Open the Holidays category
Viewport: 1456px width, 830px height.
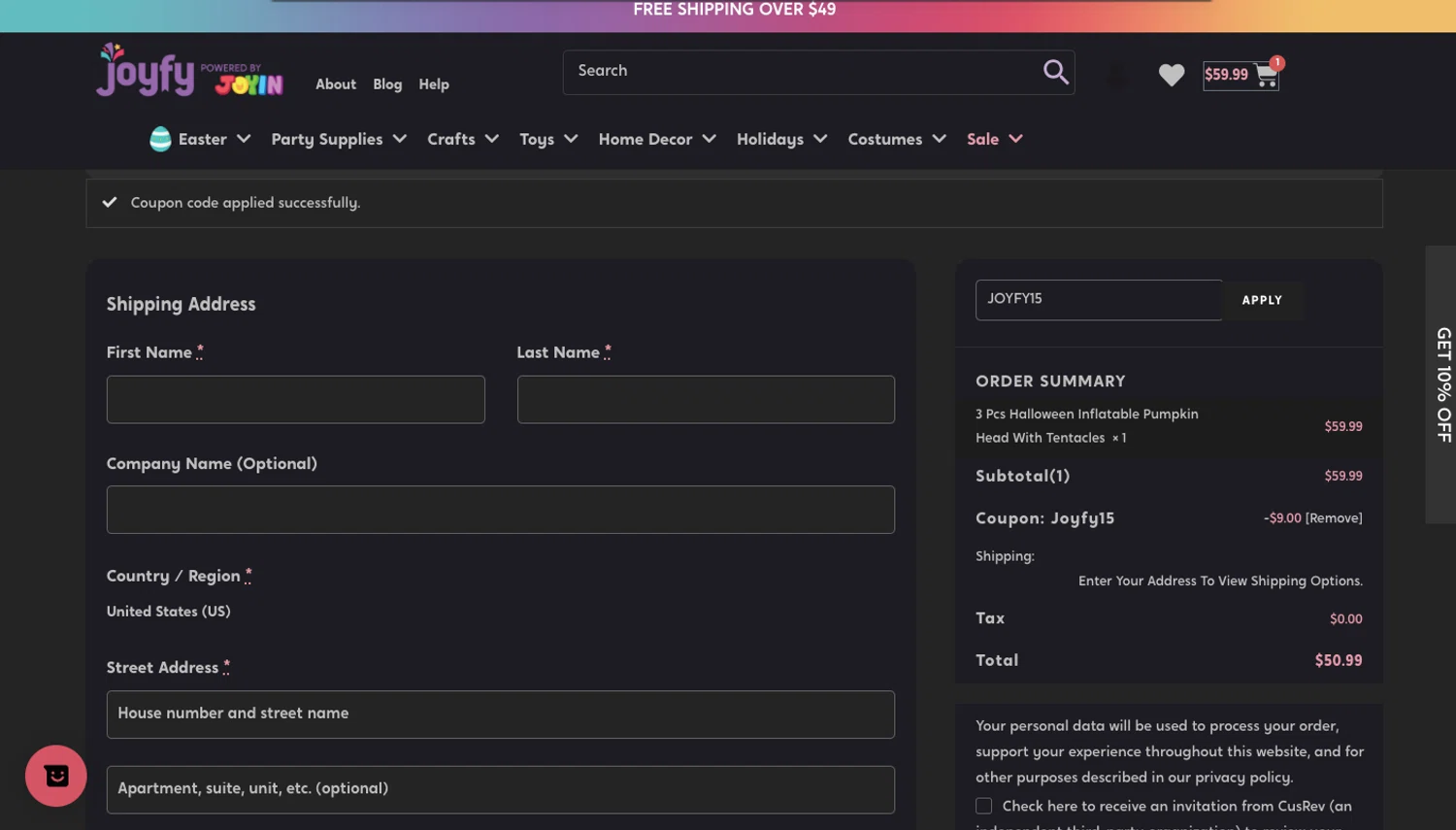770,139
